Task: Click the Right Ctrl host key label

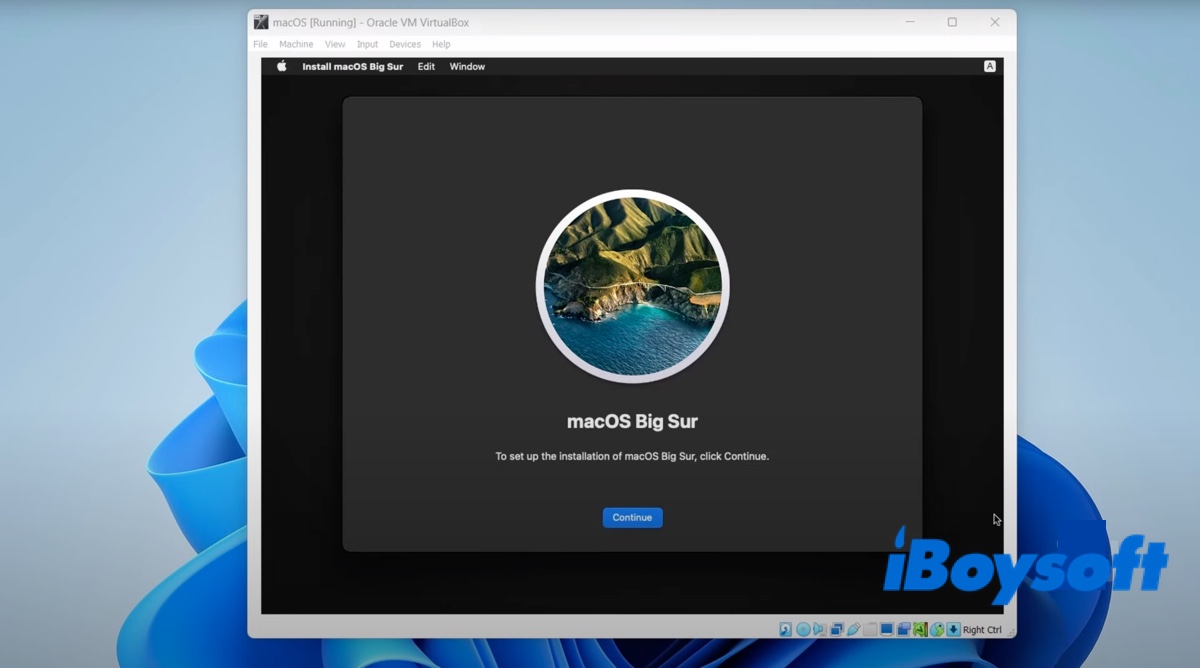Action: point(982,630)
